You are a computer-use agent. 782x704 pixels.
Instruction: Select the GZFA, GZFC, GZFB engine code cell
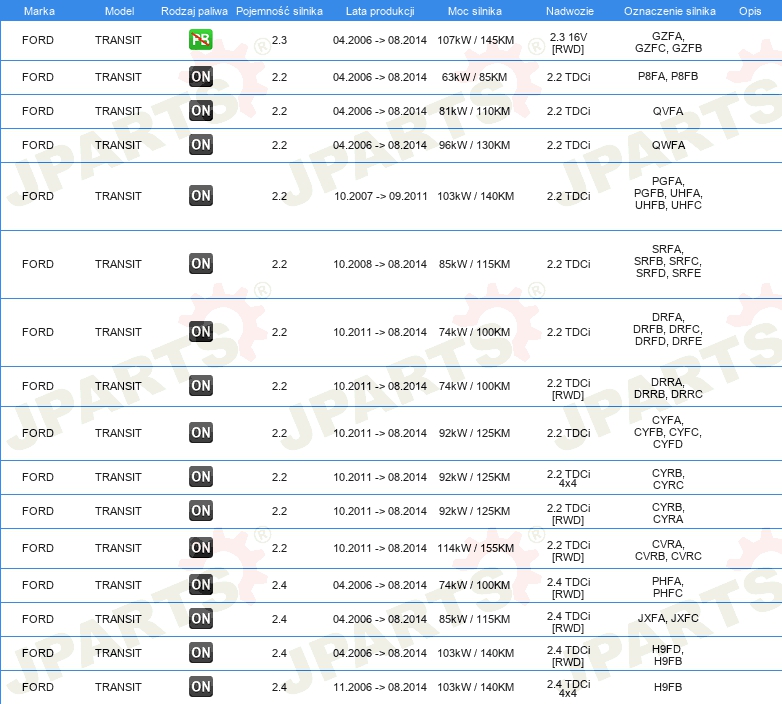668,42
